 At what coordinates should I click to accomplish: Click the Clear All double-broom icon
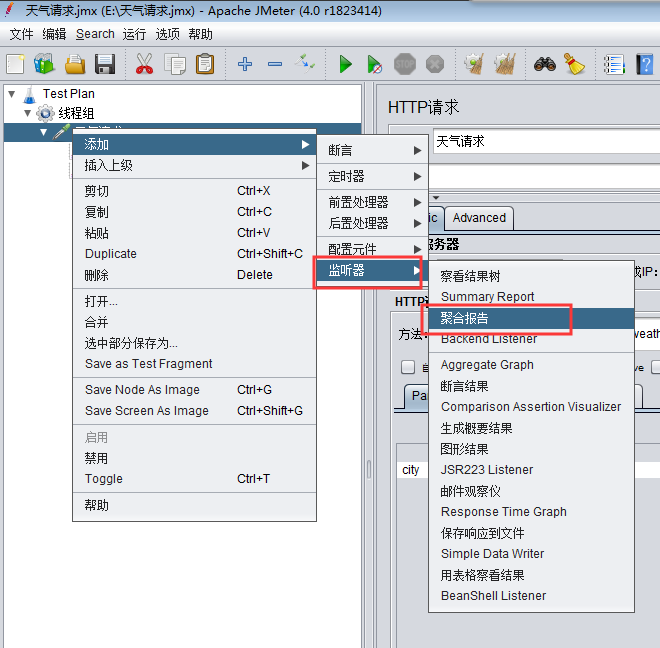(x=505, y=64)
